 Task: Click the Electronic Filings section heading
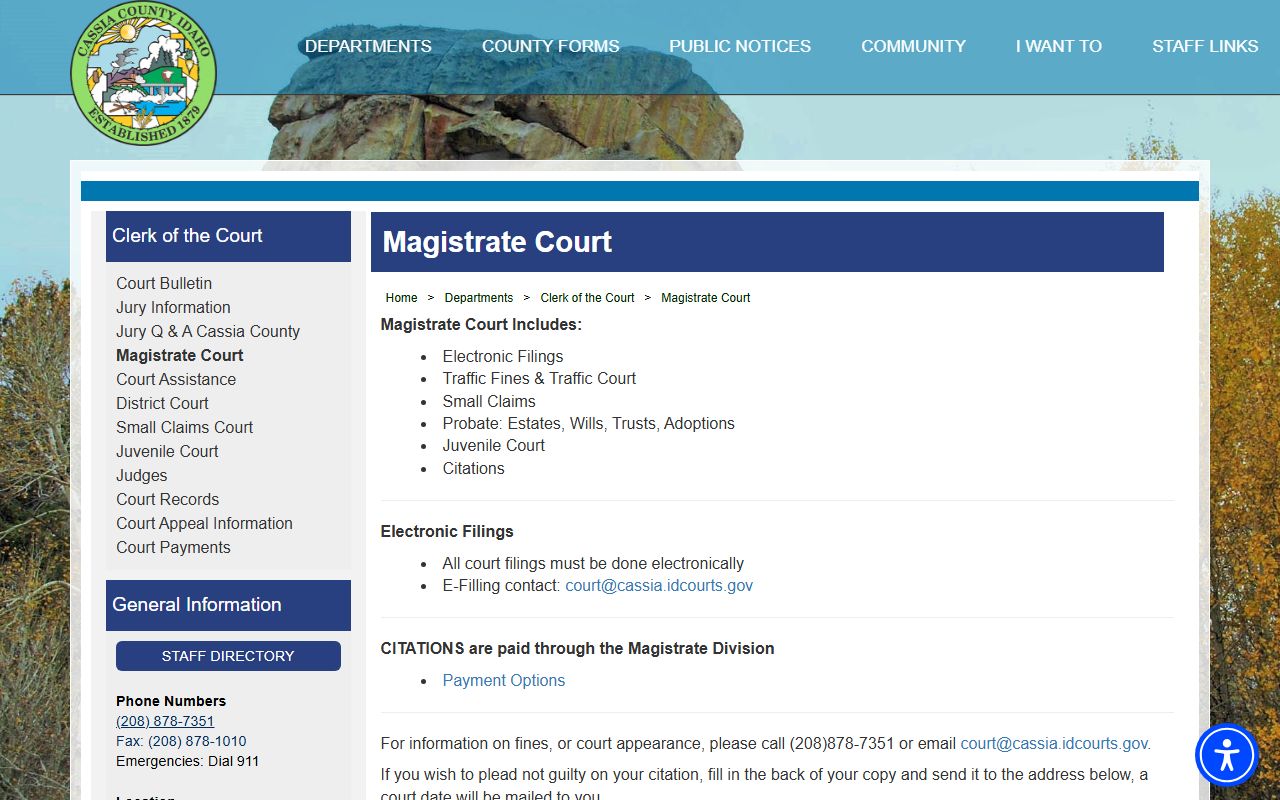(x=447, y=531)
